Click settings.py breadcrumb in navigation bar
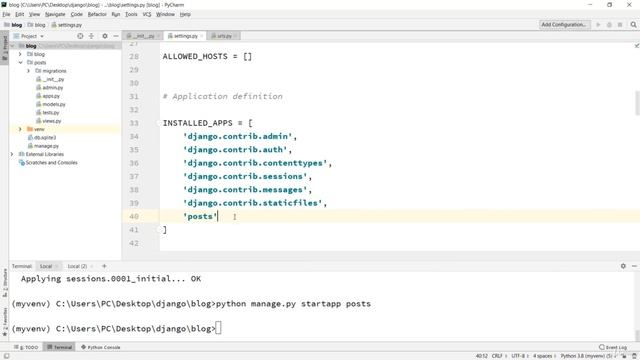Viewport: 640px width, 360px height. pos(67,25)
